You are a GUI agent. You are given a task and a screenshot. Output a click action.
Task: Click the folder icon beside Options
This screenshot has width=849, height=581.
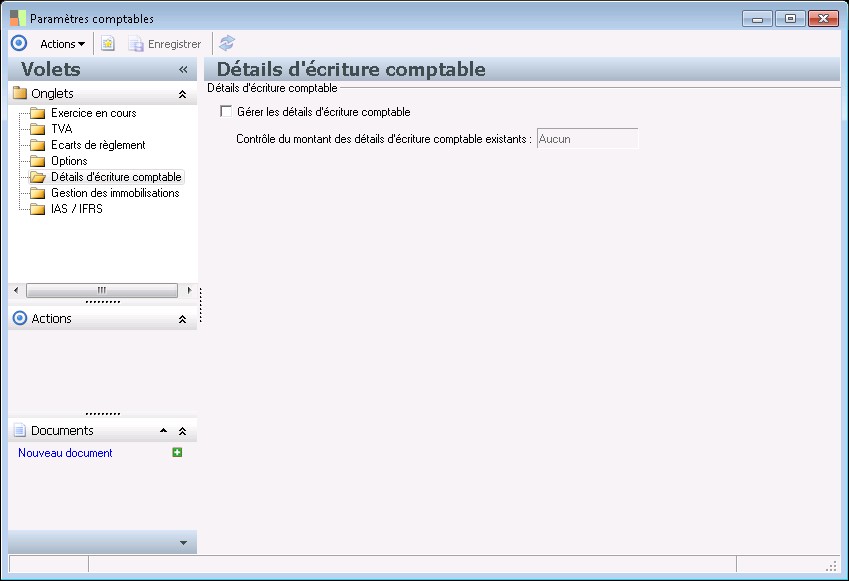37,161
